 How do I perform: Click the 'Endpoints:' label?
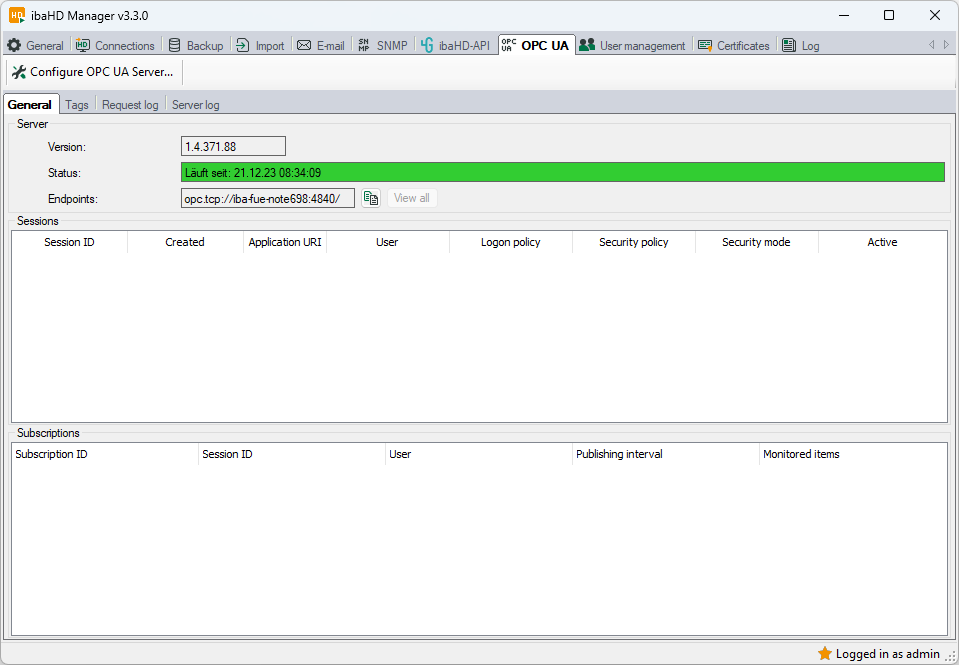pyautogui.click(x=73, y=199)
